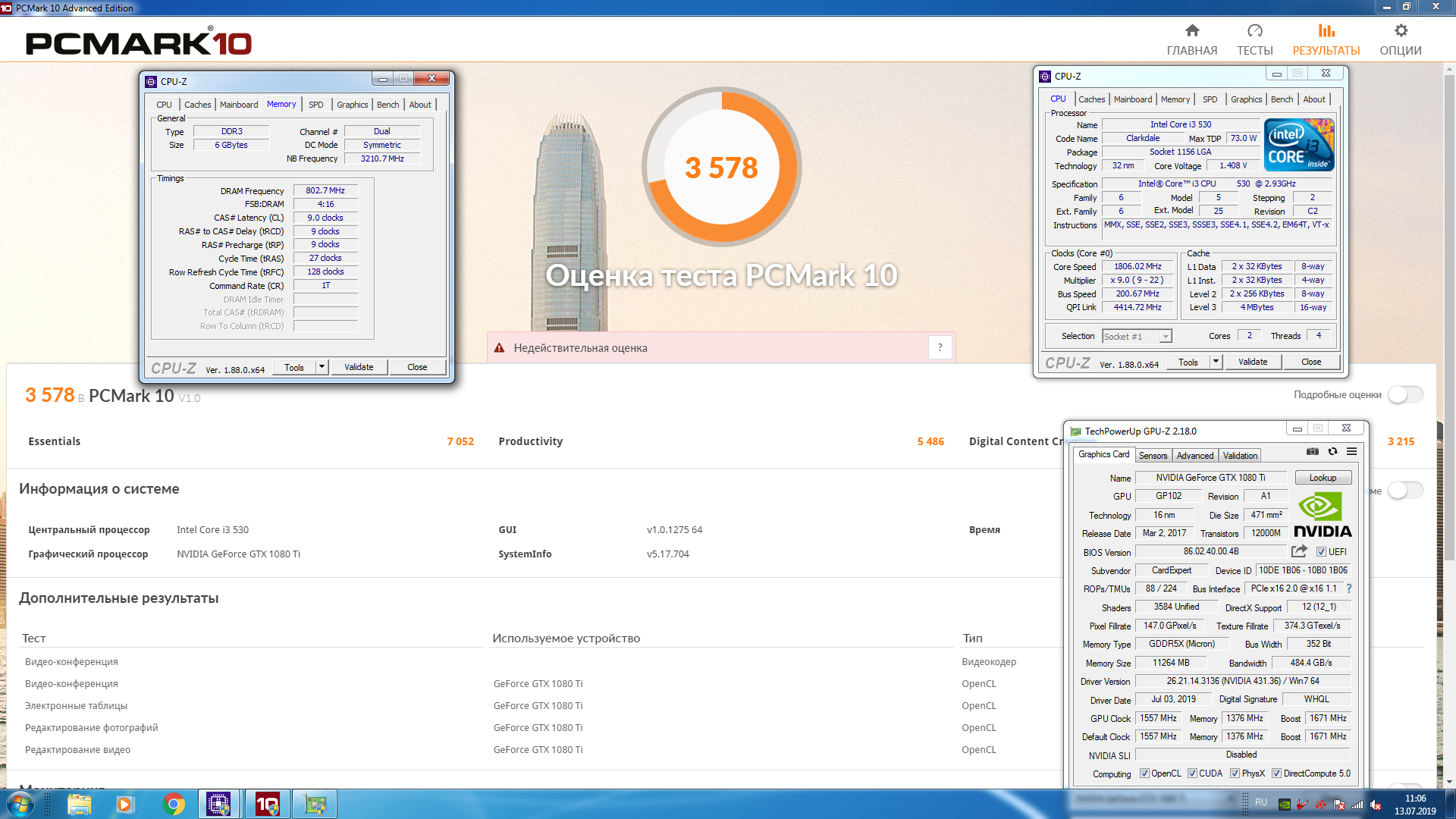1456x819 pixels.
Task: Click the warning triangle icon in the banner
Action: click(499, 348)
